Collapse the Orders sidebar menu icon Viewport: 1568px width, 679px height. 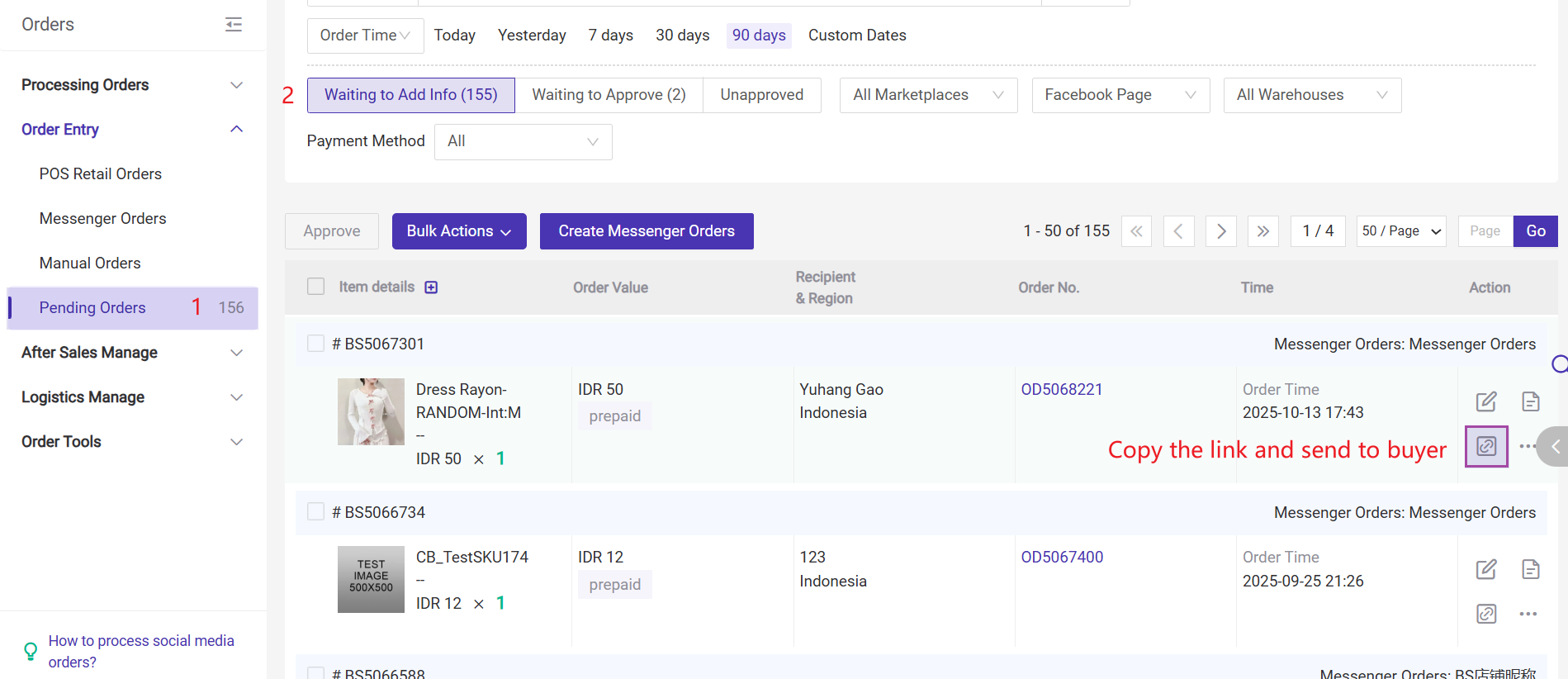pyautogui.click(x=234, y=25)
